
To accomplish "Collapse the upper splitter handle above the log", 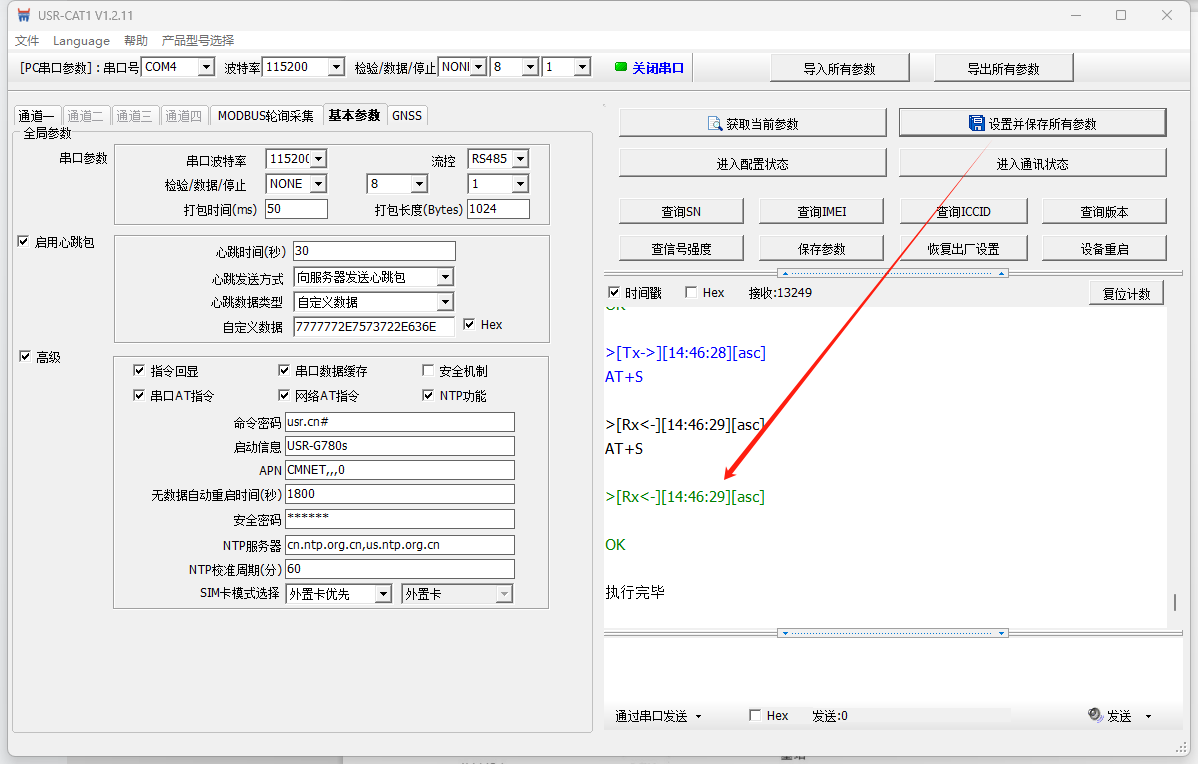I will point(892,273).
